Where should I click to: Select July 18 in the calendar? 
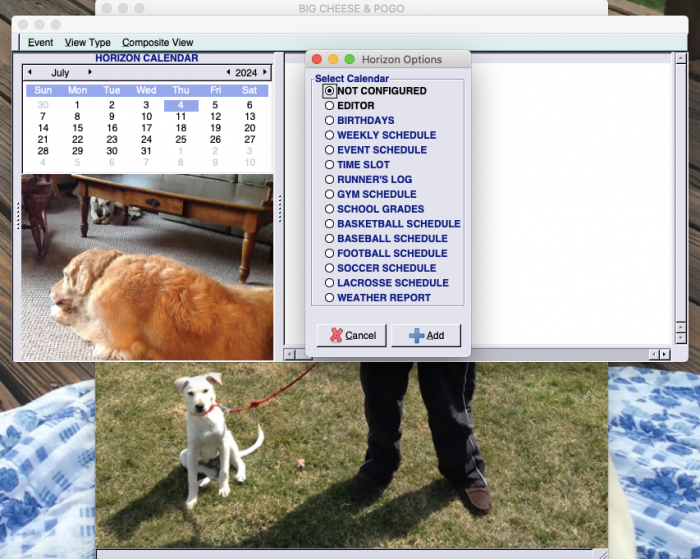point(181,128)
